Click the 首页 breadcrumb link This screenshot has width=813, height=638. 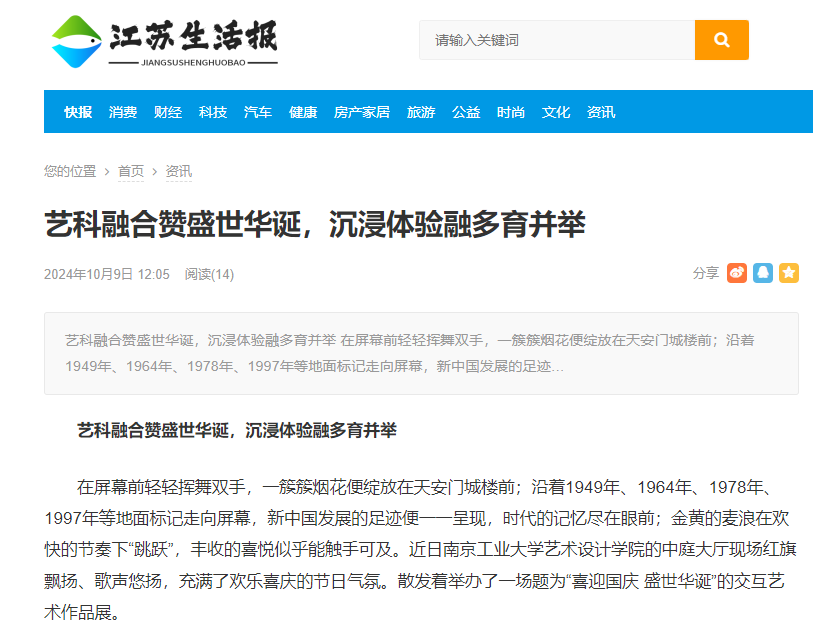tap(131, 171)
